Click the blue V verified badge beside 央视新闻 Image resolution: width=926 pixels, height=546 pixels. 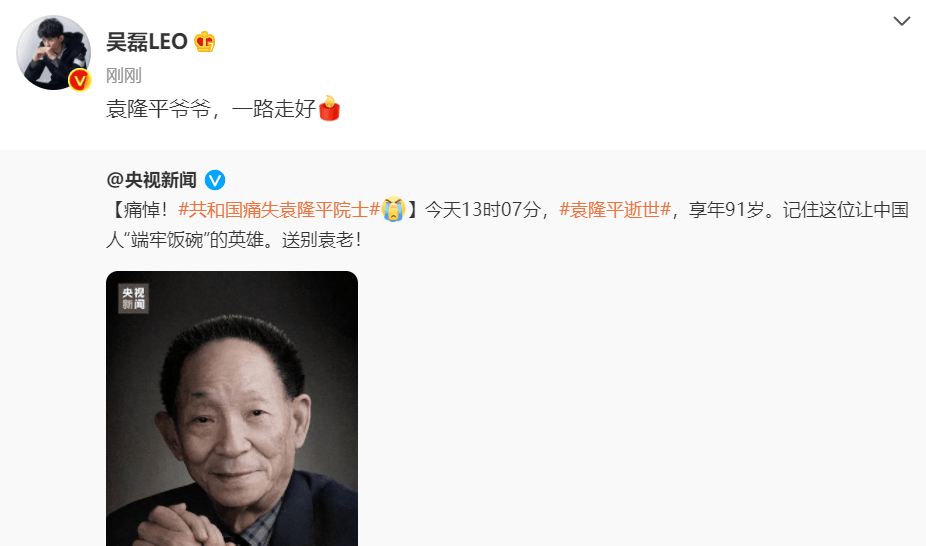click(x=215, y=180)
